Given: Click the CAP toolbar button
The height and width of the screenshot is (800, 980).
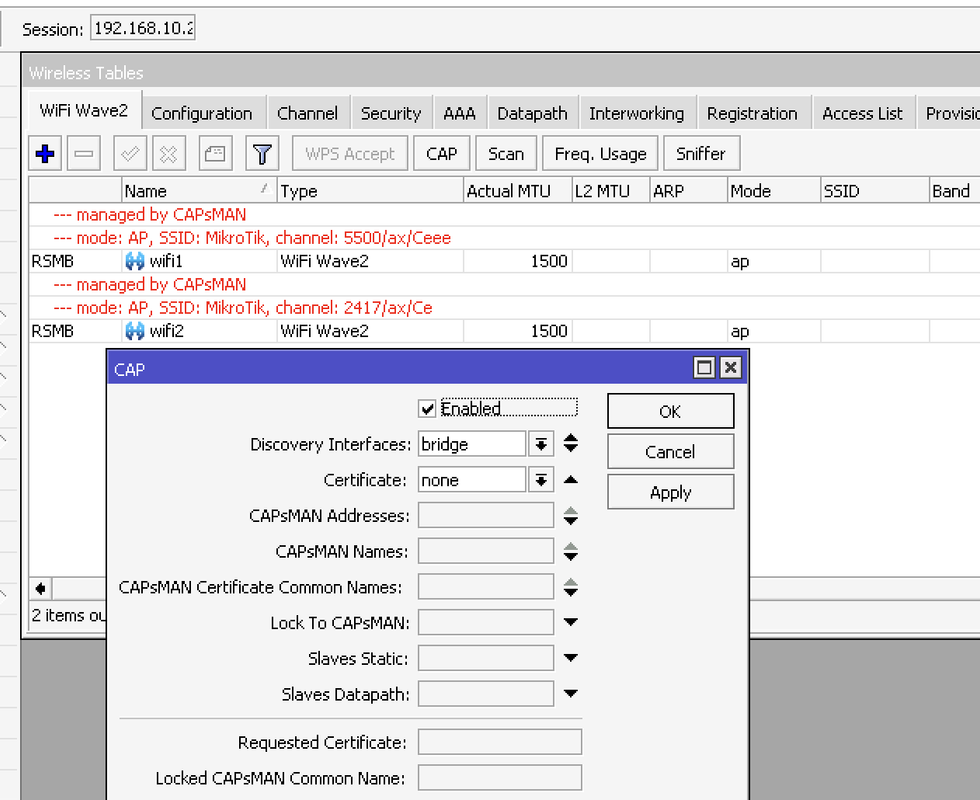Looking at the screenshot, I should pos(441,153).
